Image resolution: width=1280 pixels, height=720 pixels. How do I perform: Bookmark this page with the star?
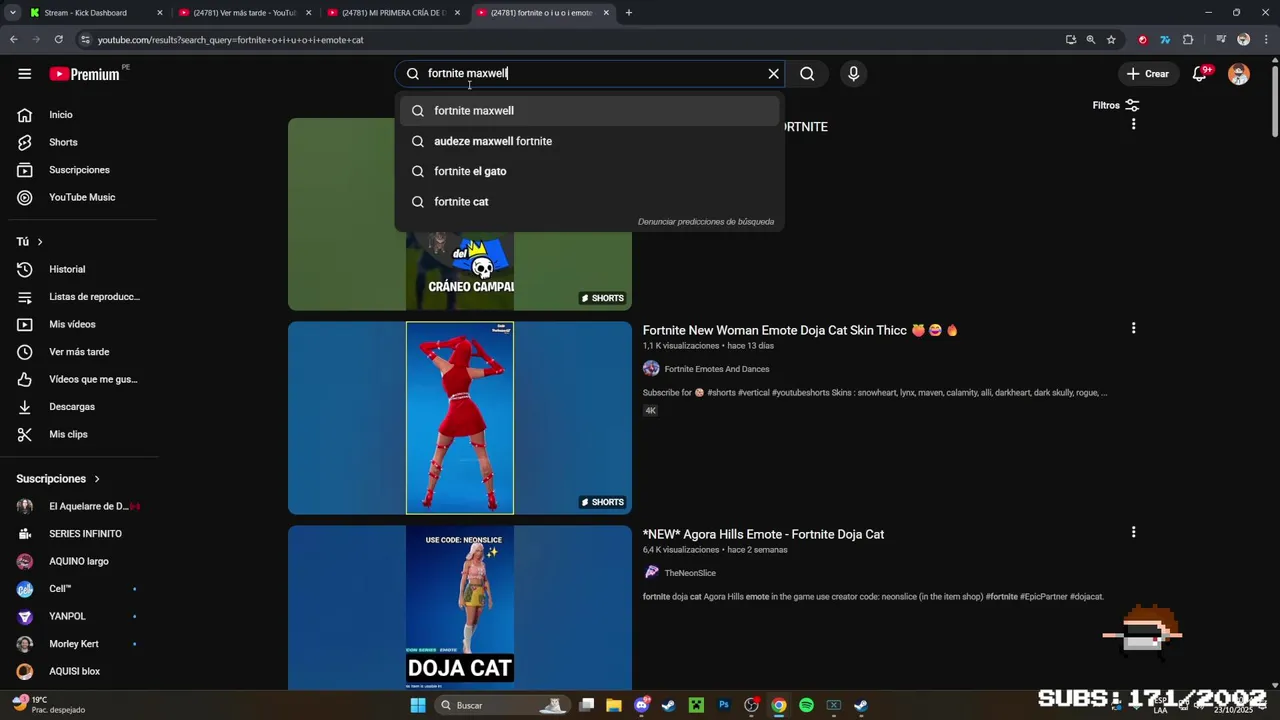click(1111, 40)
